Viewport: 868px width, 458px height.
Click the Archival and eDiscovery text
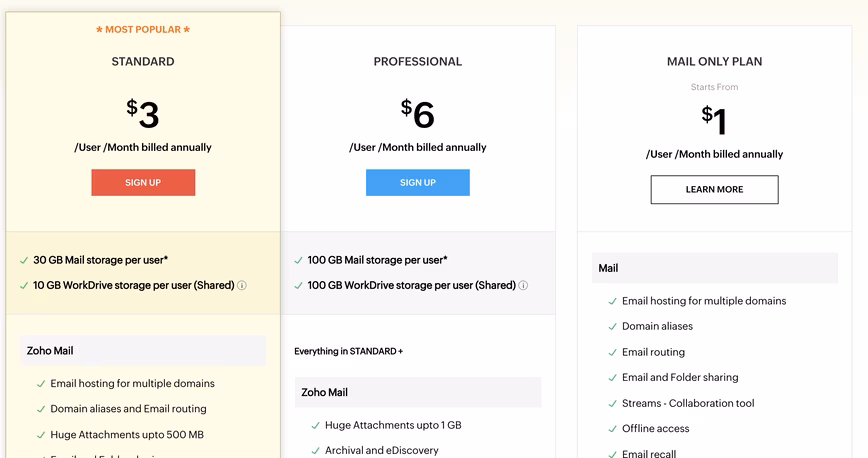[381, 450]
